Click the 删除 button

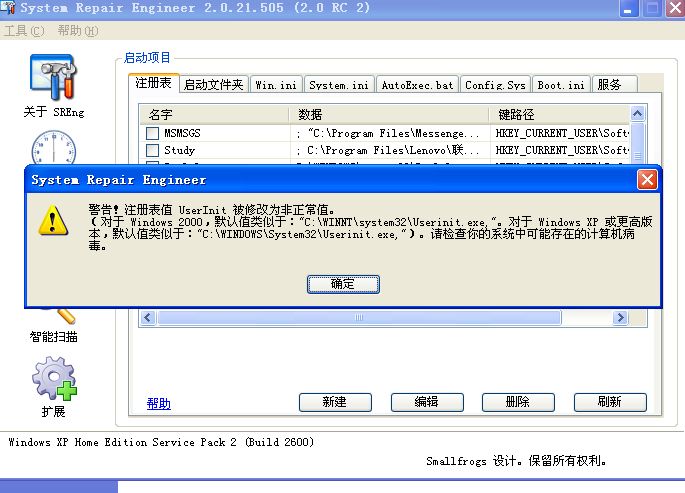(518, 402)
